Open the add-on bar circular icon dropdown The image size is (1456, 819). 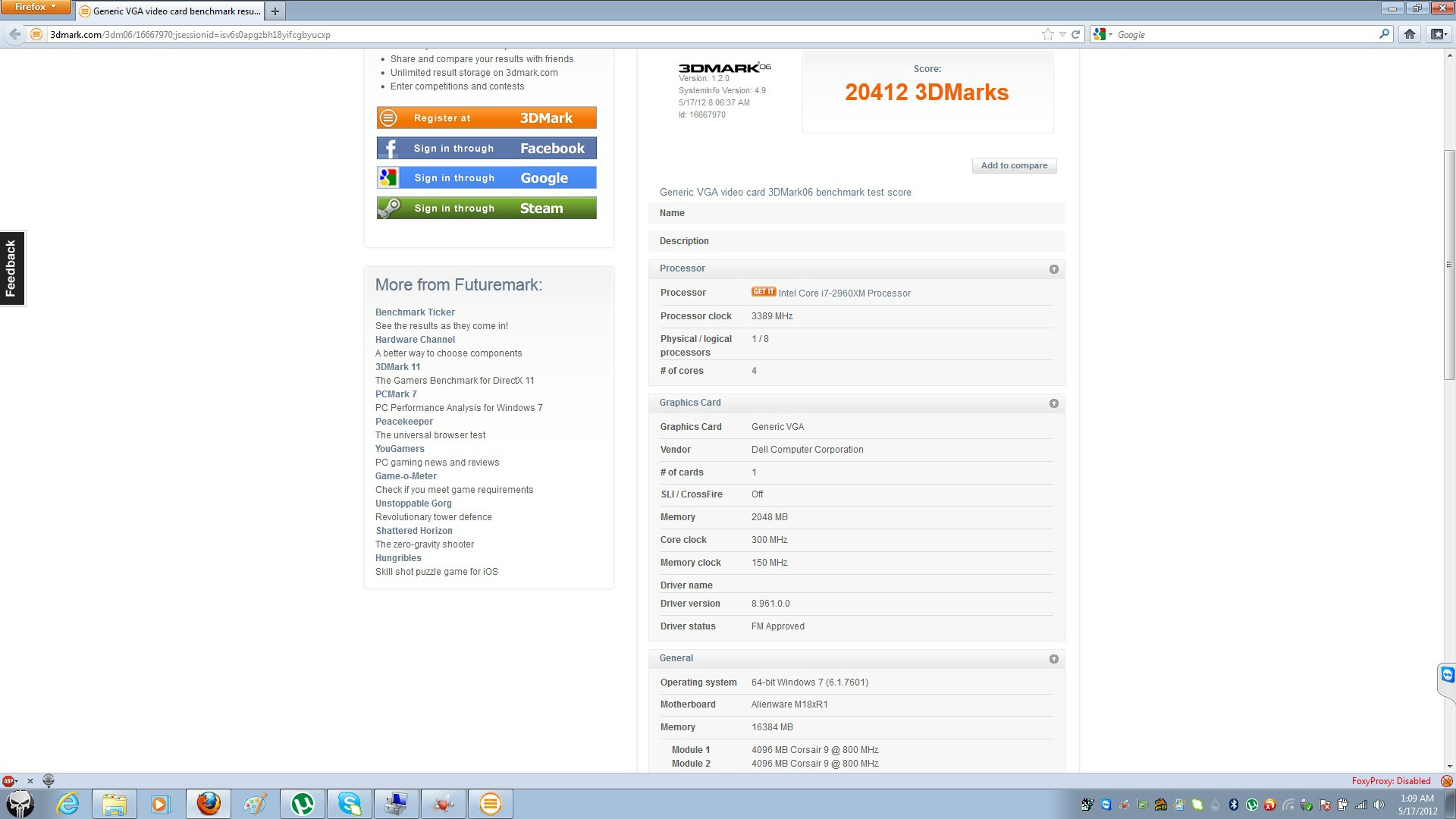coord(48,780)
